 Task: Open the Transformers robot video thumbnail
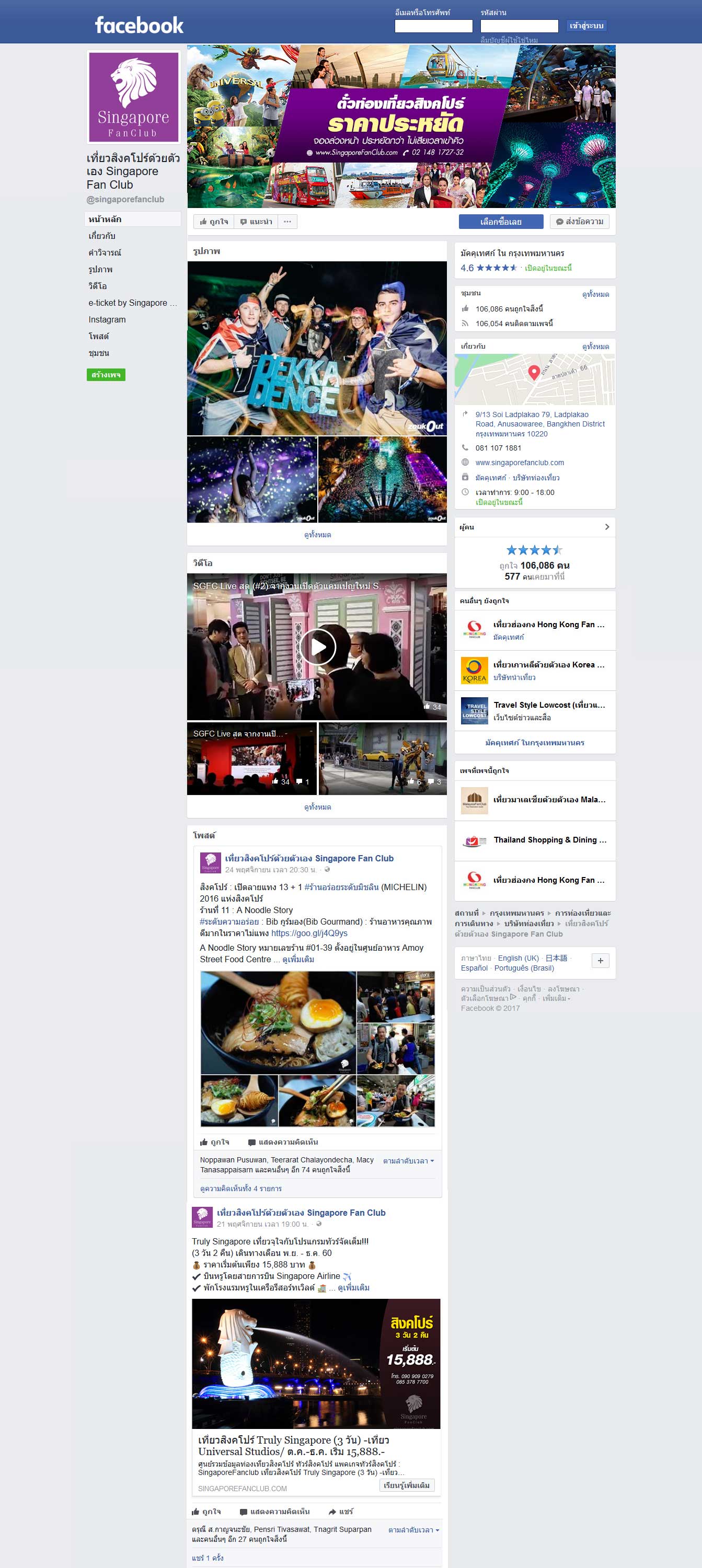pos(382,758)
